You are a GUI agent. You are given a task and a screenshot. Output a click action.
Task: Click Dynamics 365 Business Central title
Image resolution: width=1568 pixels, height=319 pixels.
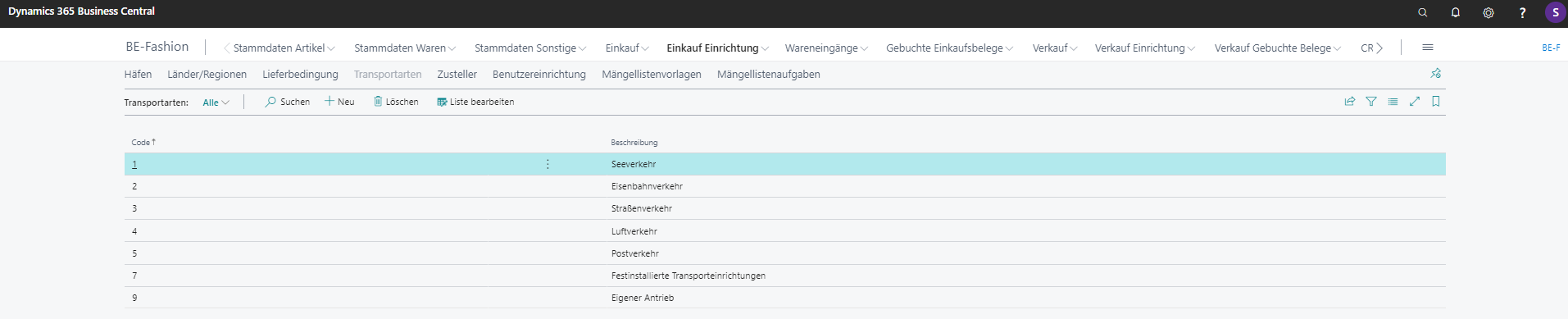[x=81, y=11]
